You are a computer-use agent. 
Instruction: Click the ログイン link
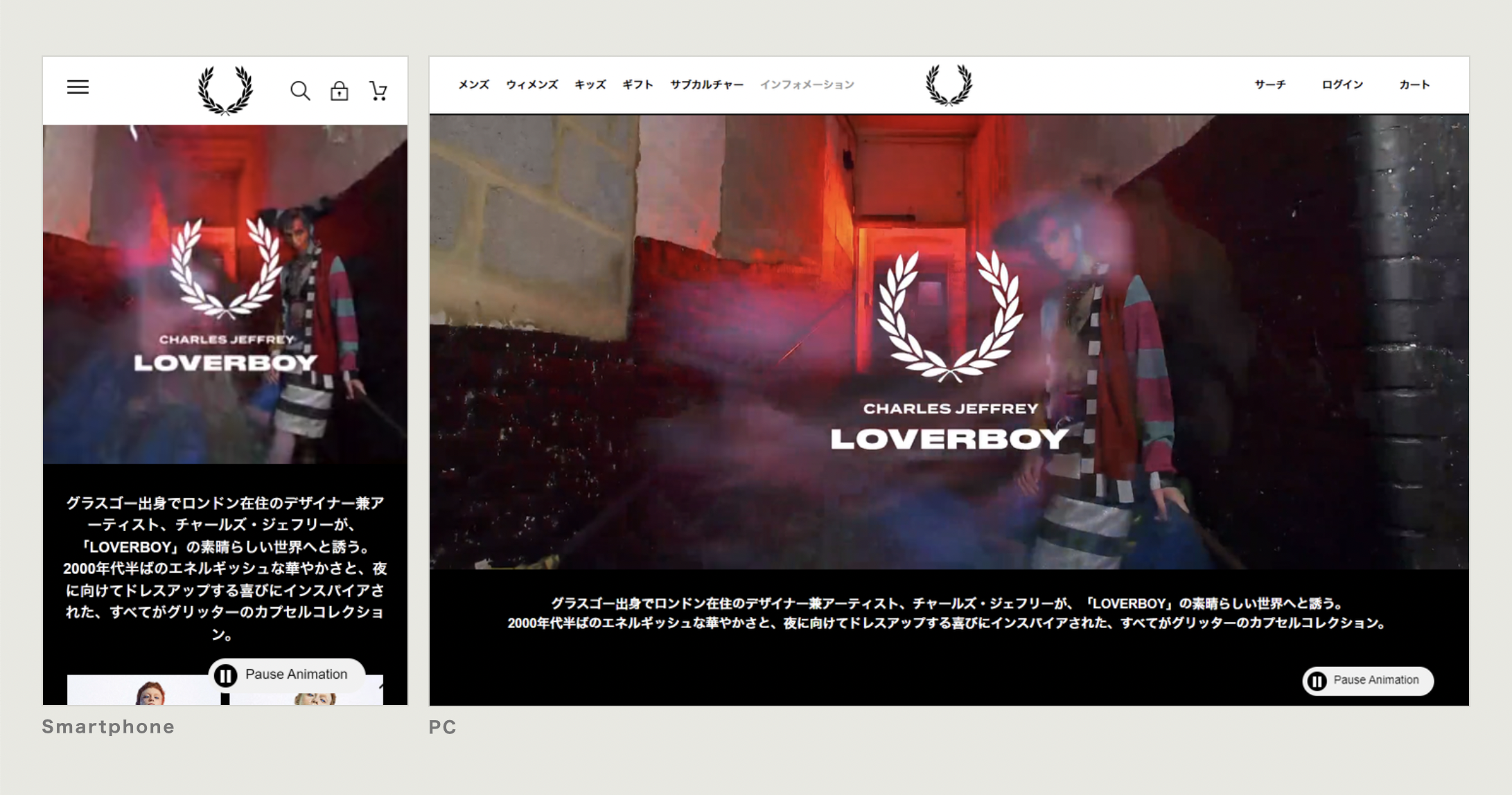pyautogui.click(x=1342, y=84)
